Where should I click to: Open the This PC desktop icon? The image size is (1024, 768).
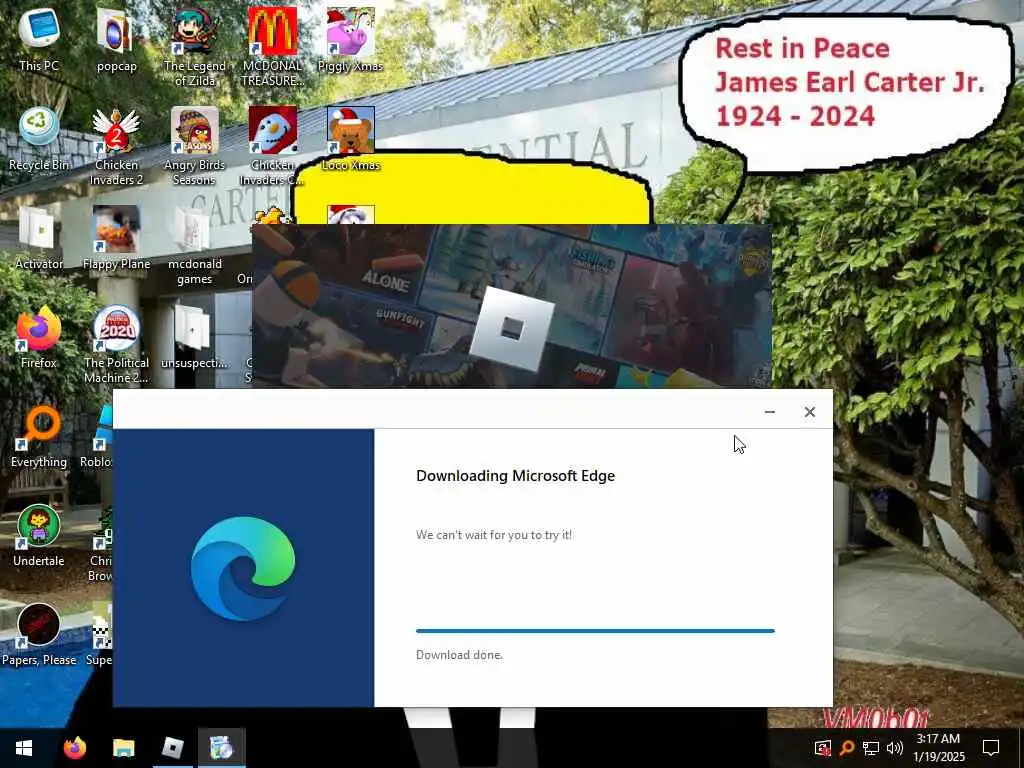coord(39,40)
